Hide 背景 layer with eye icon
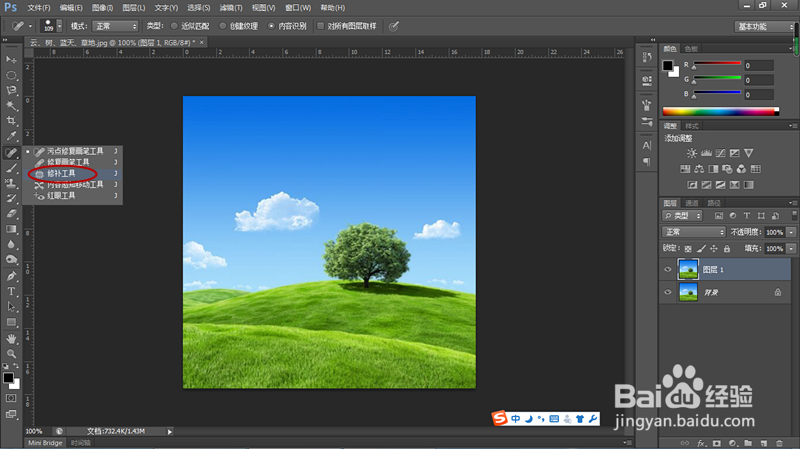 point(668,292)
